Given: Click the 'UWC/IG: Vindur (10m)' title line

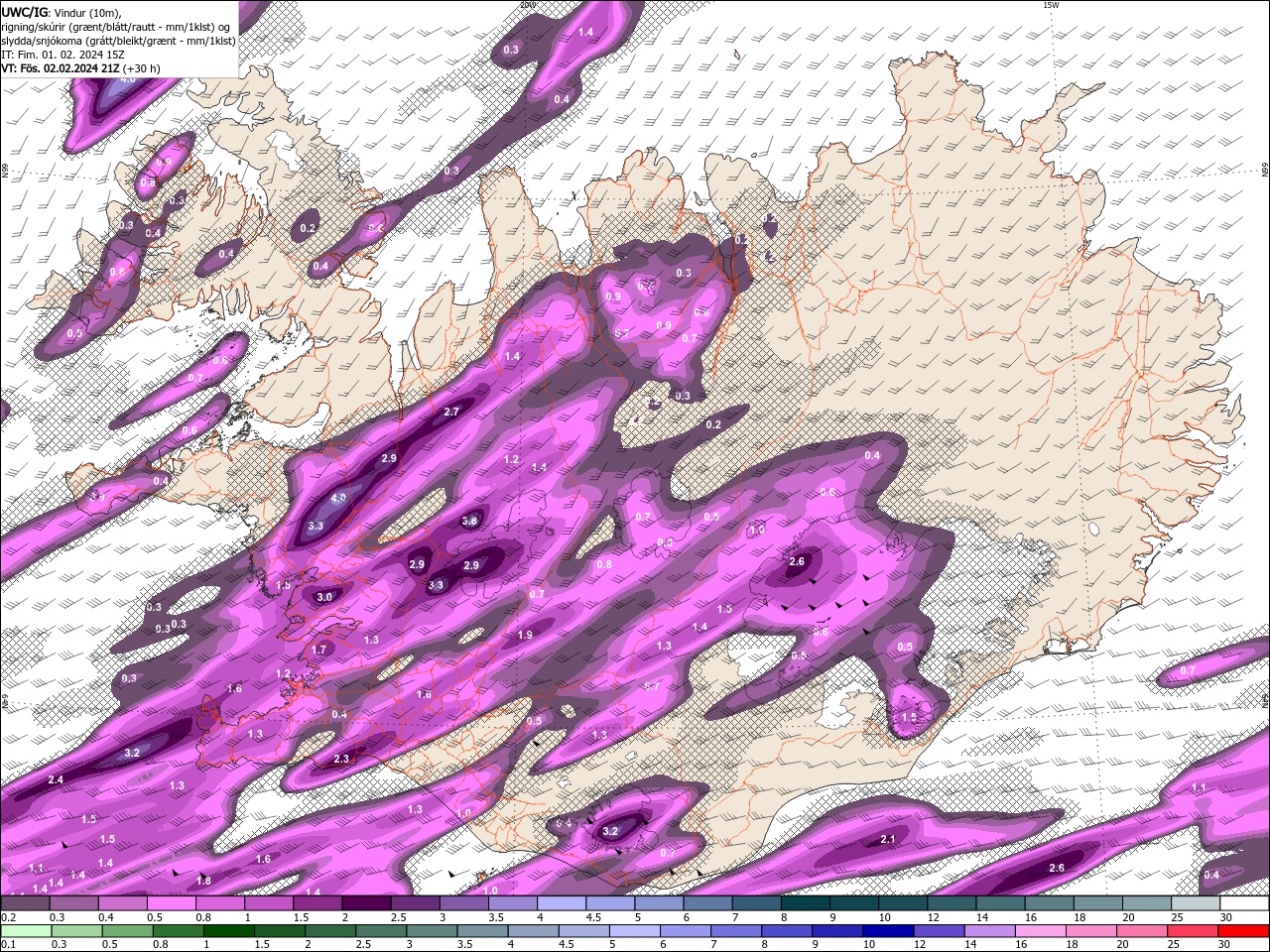Looking at the screenshot, I should click(62, 12).
